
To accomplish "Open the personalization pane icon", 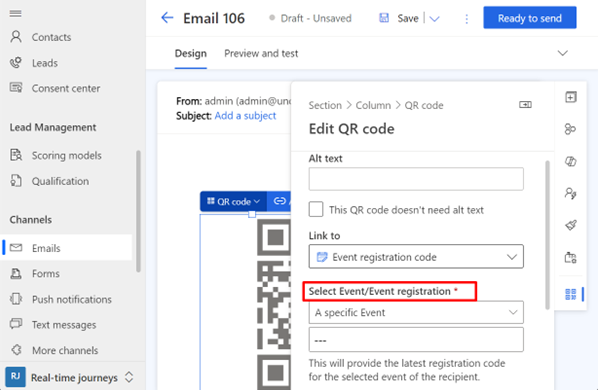I will [x=570, y=193].
